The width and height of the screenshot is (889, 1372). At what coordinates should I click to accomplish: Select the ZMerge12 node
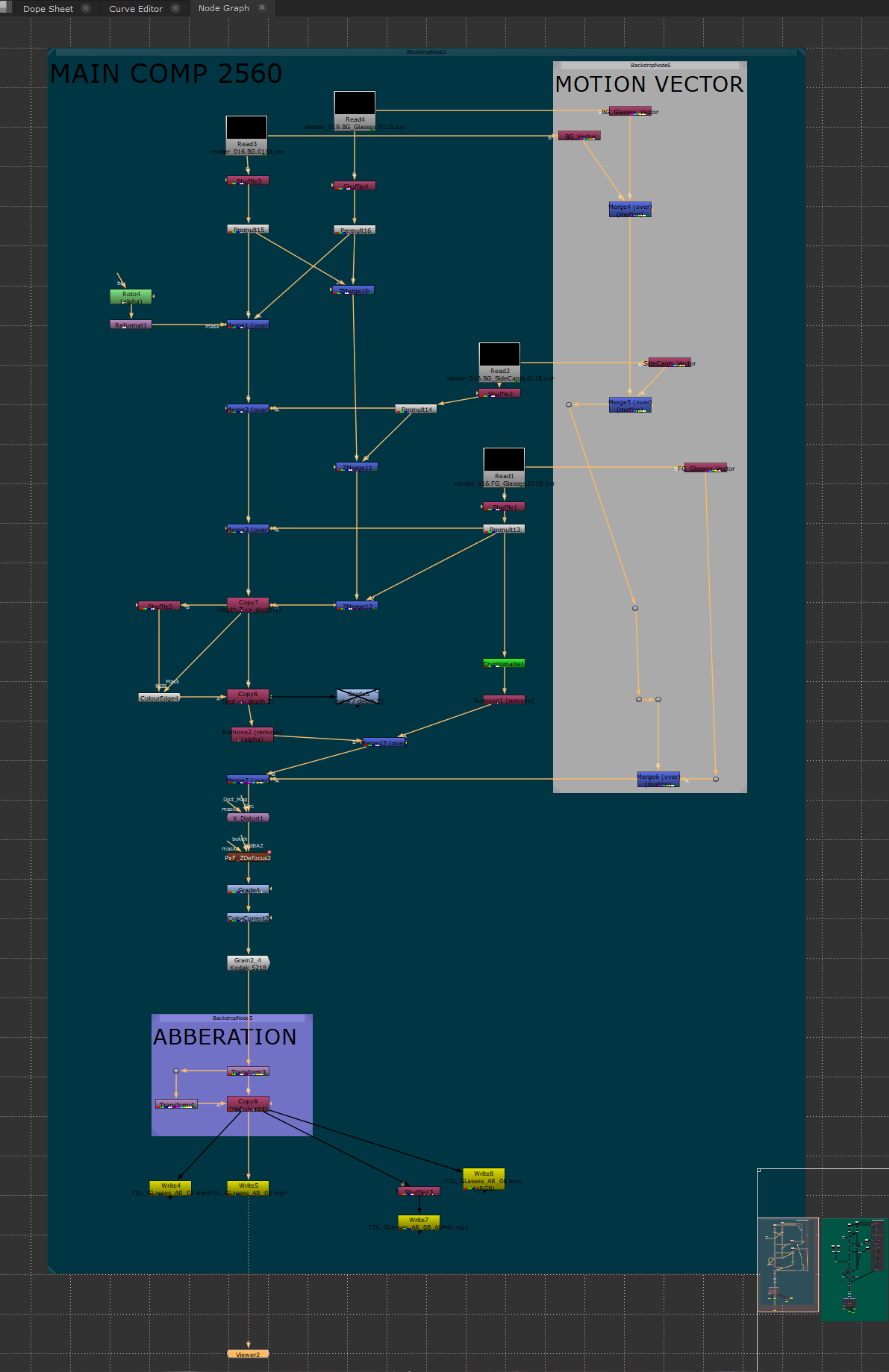[x=357, y=606]
